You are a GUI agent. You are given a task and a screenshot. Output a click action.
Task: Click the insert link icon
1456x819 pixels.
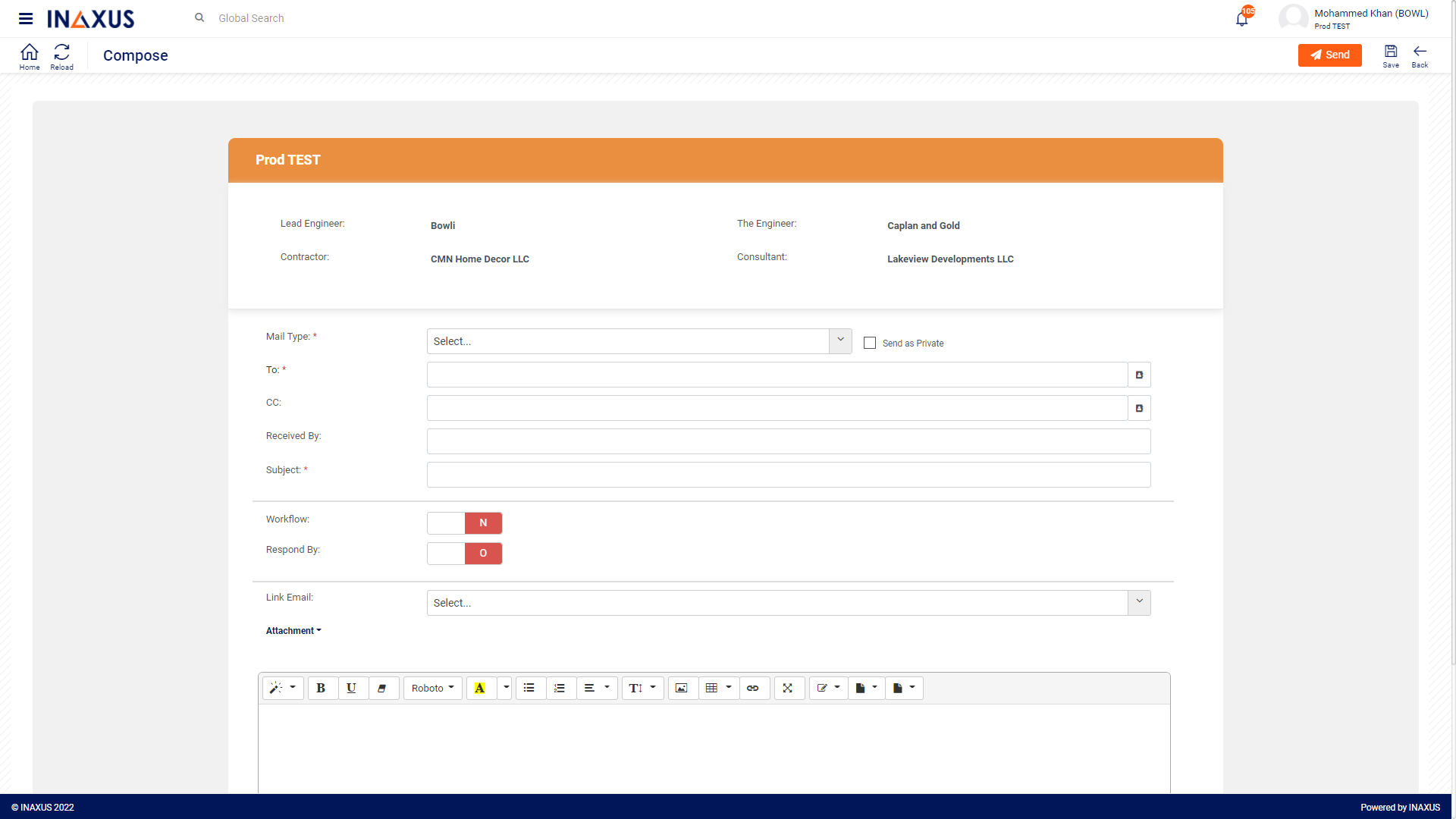point(752,688)
